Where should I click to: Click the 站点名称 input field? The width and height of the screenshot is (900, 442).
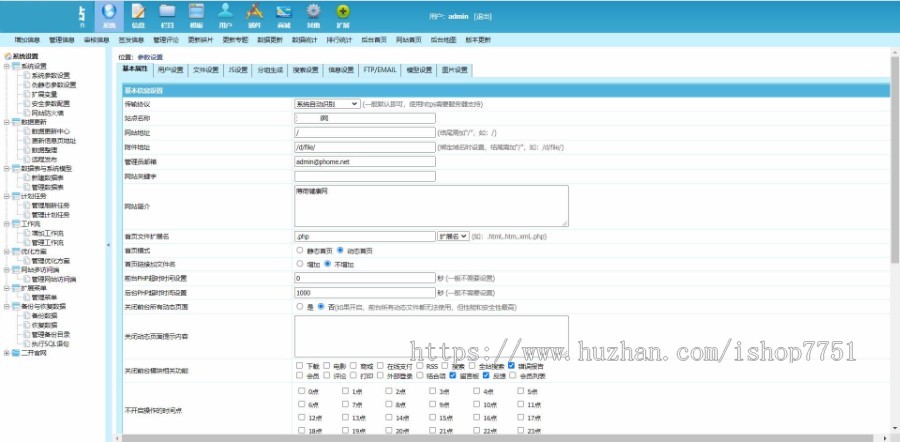364,118
